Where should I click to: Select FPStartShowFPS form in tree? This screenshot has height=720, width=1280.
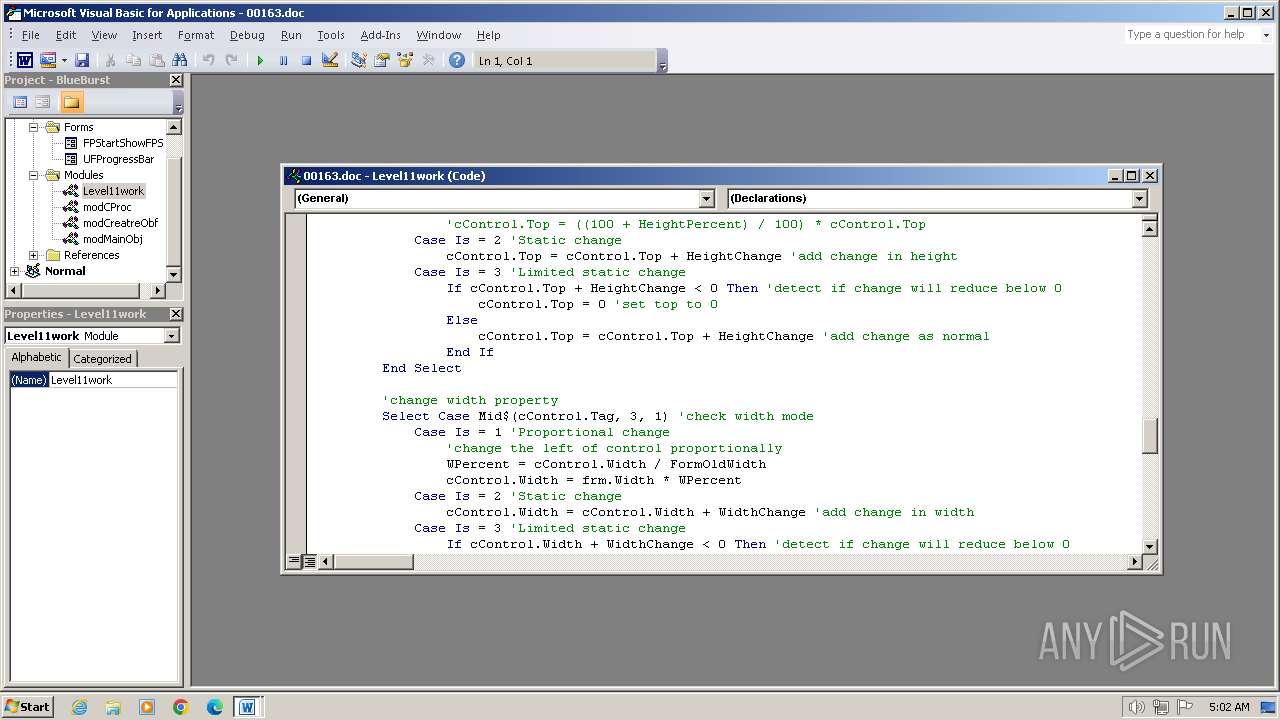tap(123, 143)
